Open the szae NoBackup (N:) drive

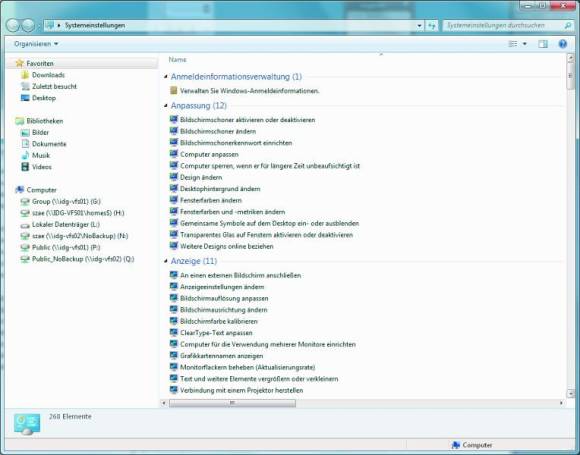[80, 236]
